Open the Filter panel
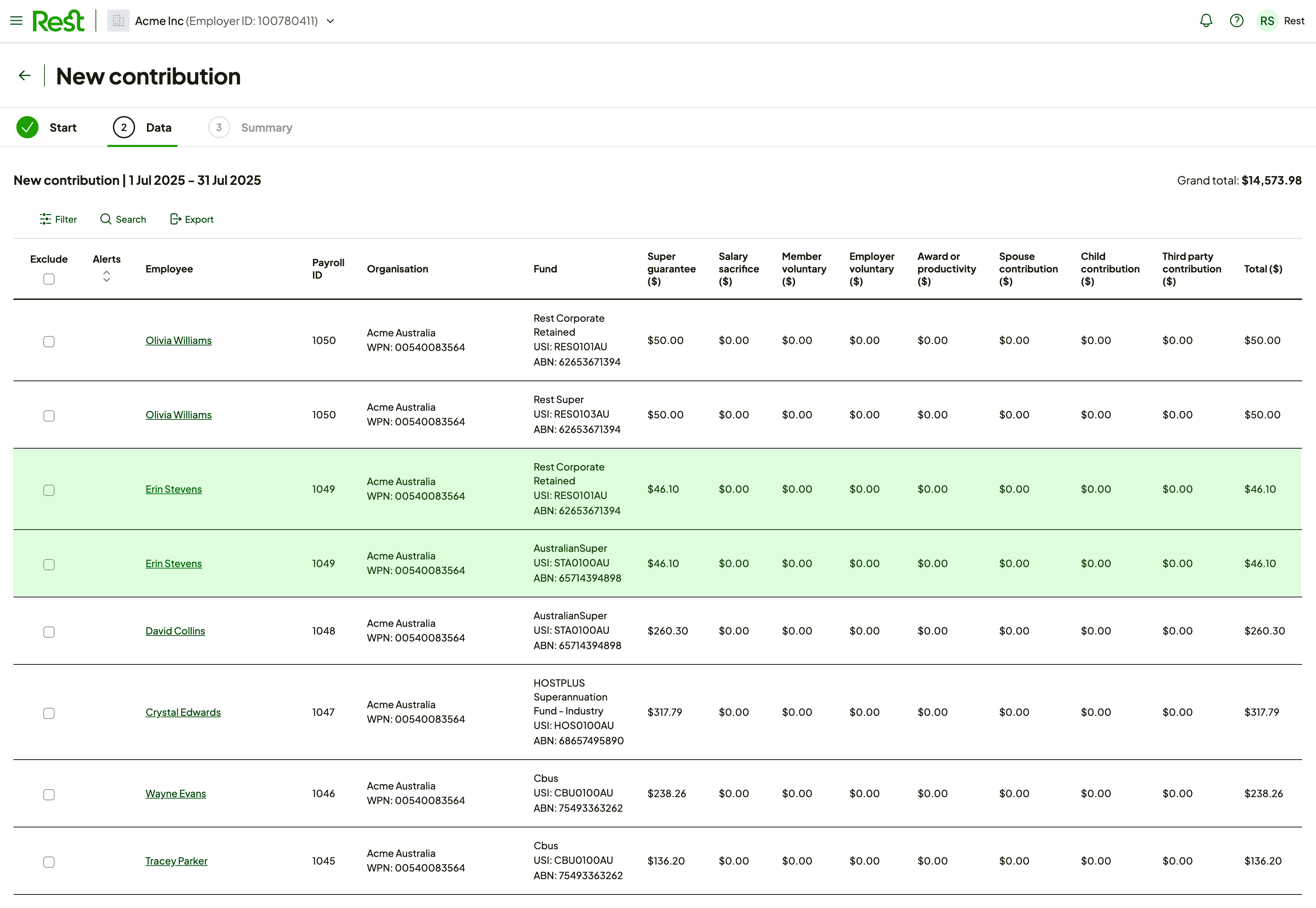 tap(57, 219)
